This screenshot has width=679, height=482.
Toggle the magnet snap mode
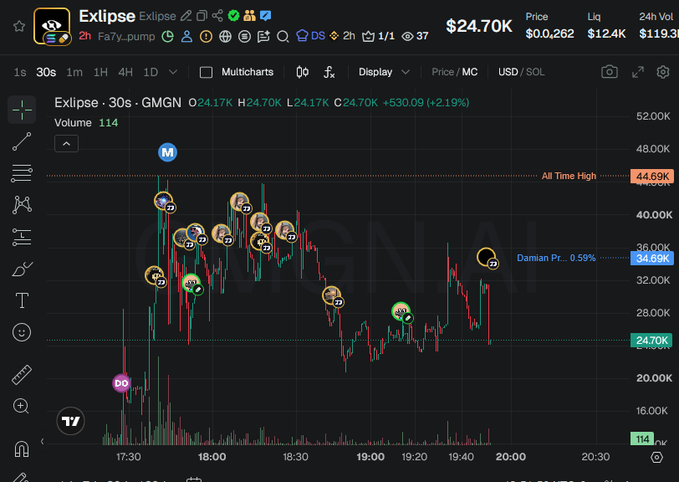(22, 449)
